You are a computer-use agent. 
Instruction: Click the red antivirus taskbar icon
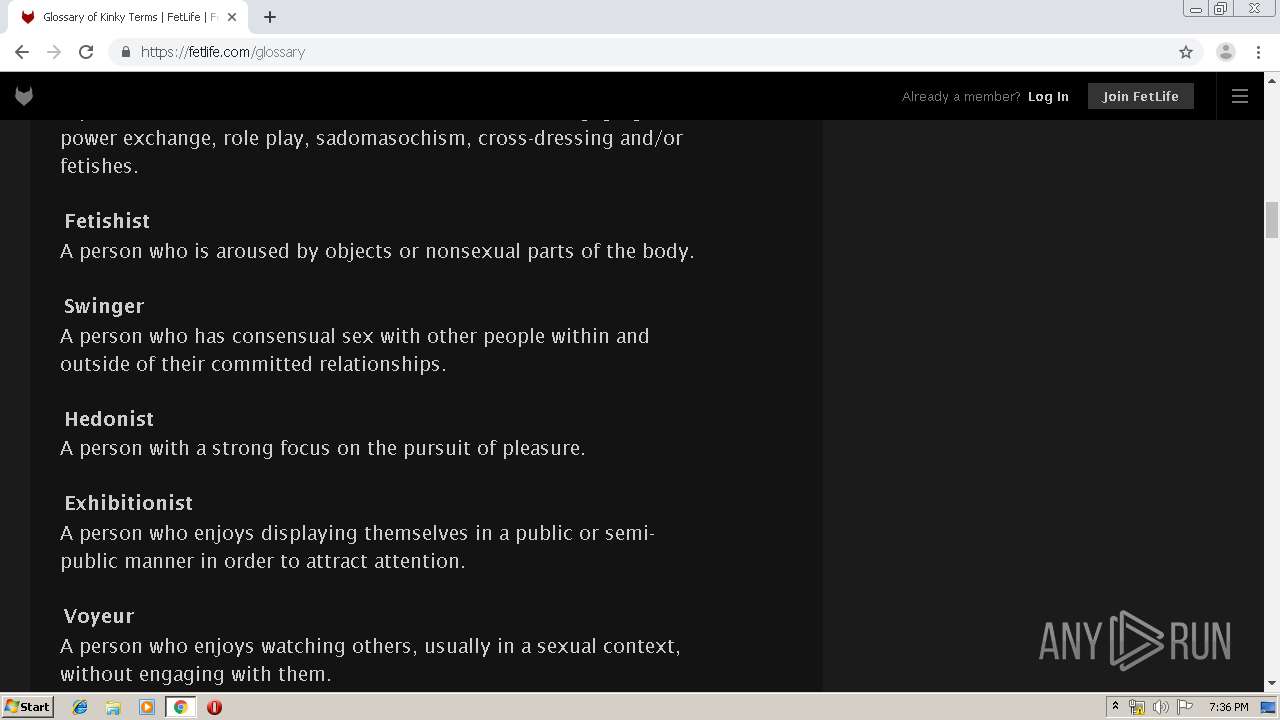tap(214, 707)
